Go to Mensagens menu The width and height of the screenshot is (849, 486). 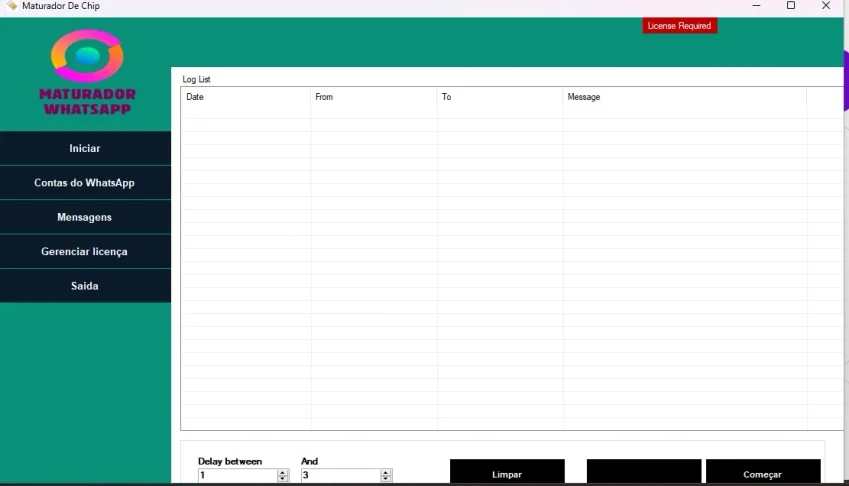tap(85, 217)
